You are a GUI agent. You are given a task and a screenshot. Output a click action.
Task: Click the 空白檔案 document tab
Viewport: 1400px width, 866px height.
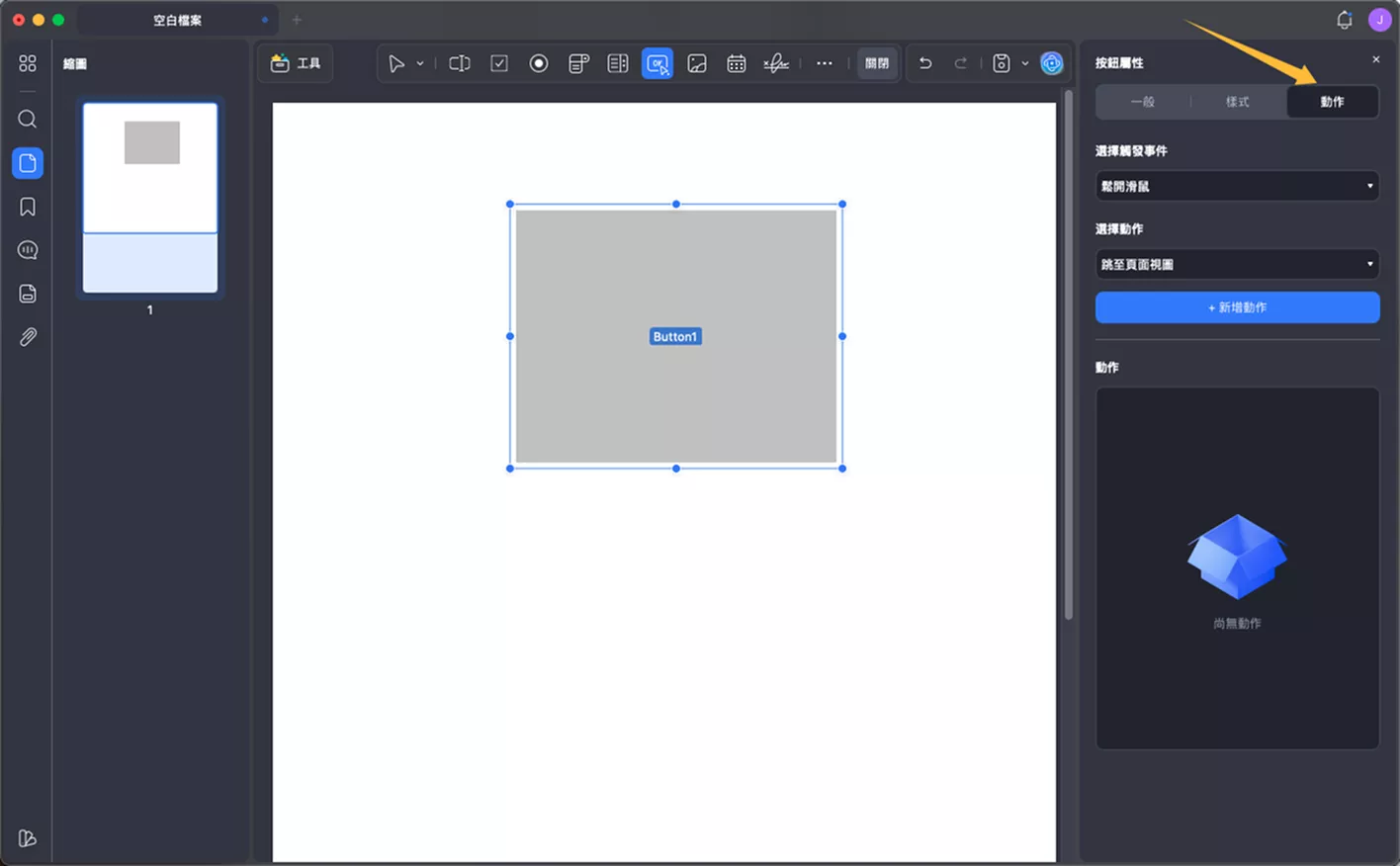[177, 20]
